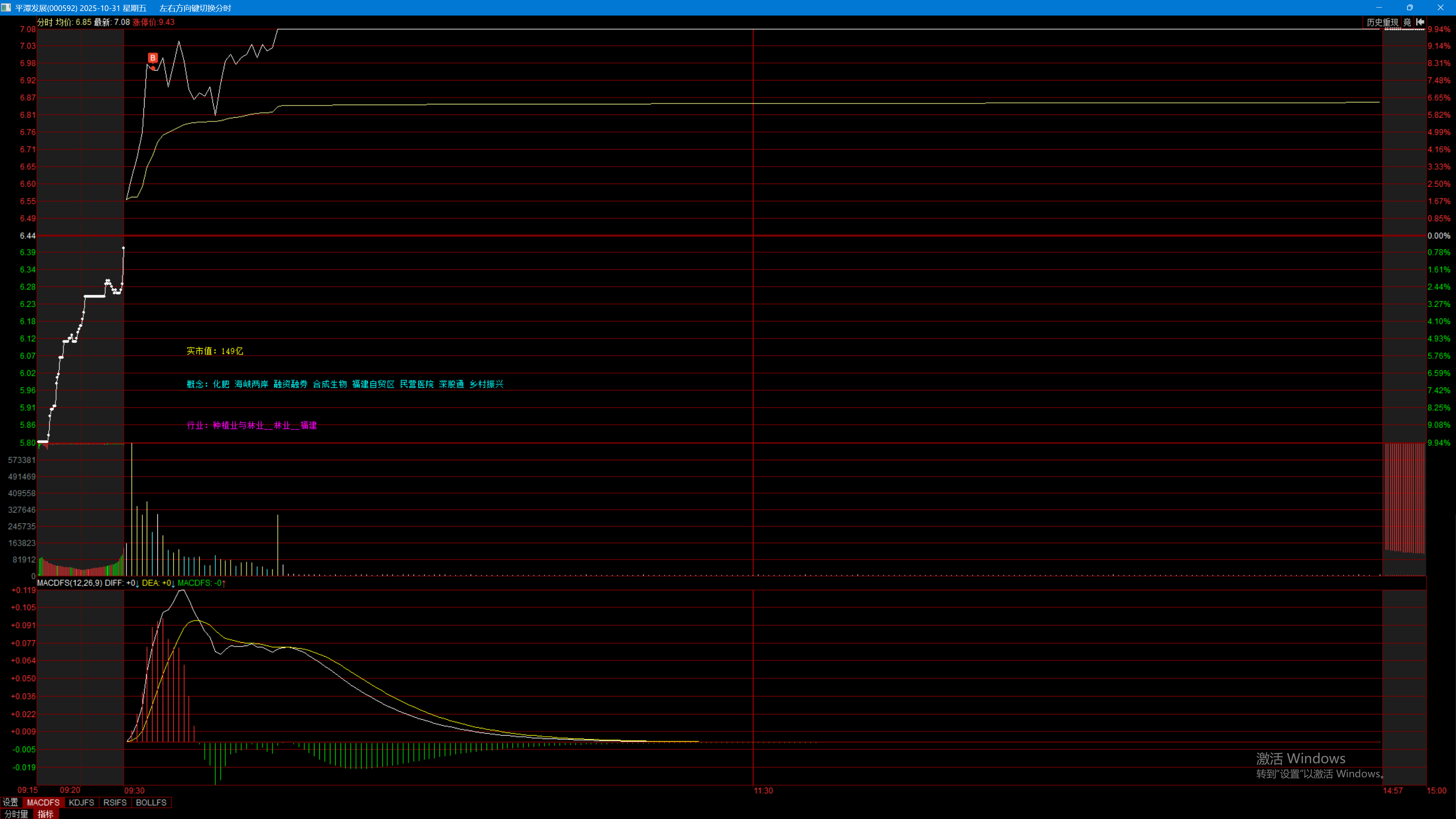Click the collapse arrow icon at the top right

(x=1420, y=22)
